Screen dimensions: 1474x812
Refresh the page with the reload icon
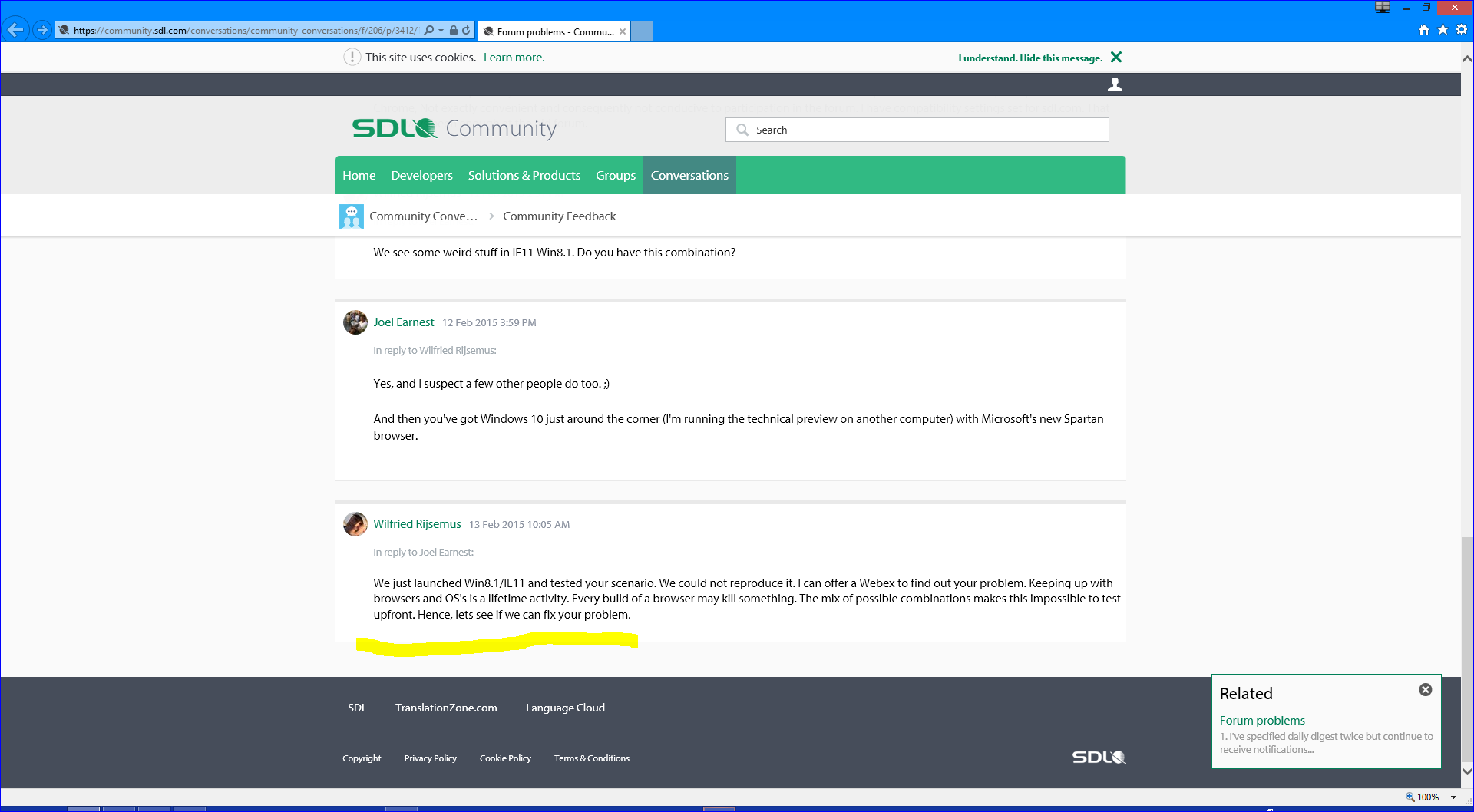tap(466, 31)
